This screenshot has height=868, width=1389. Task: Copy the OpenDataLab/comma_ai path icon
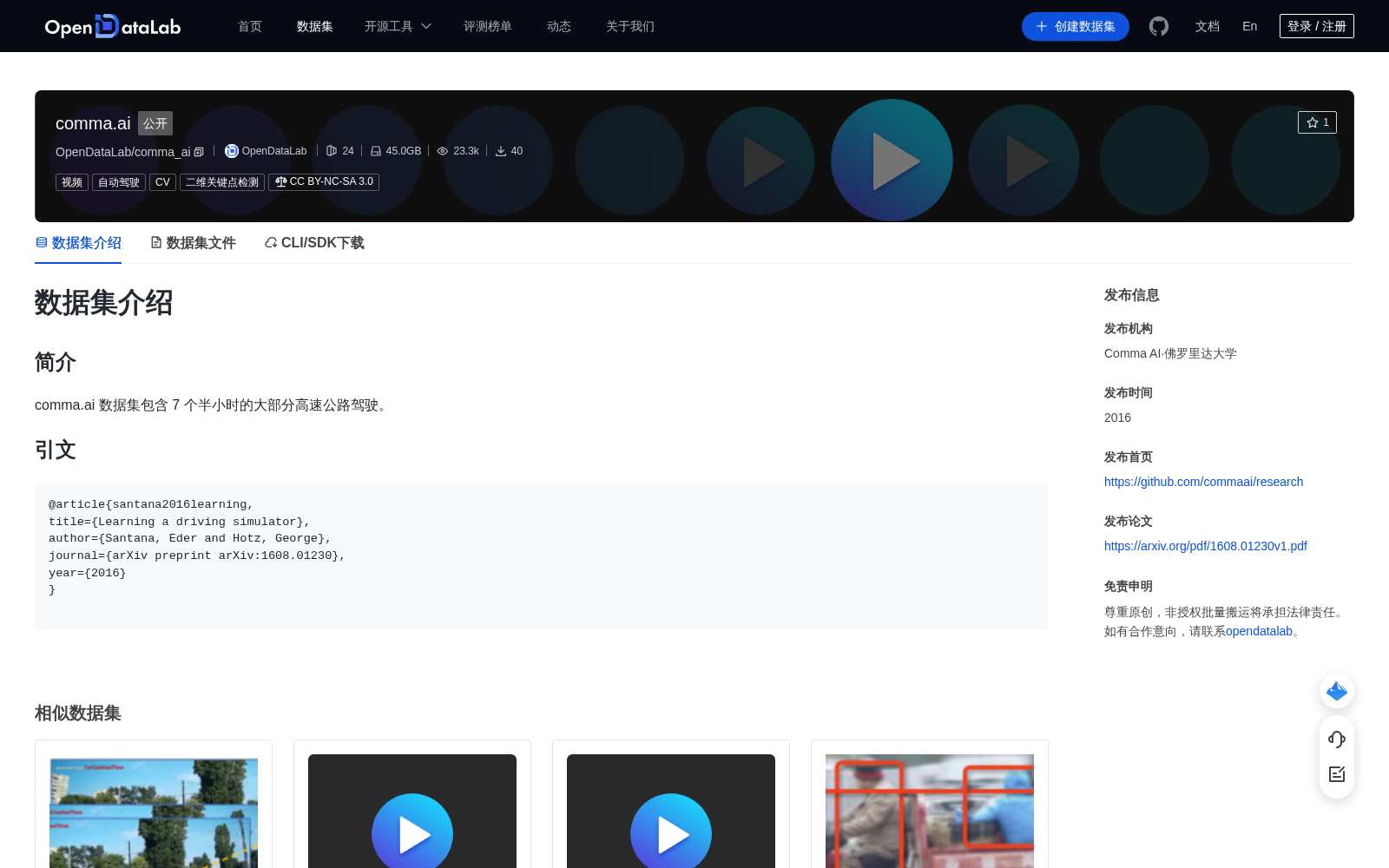point(199,152)
